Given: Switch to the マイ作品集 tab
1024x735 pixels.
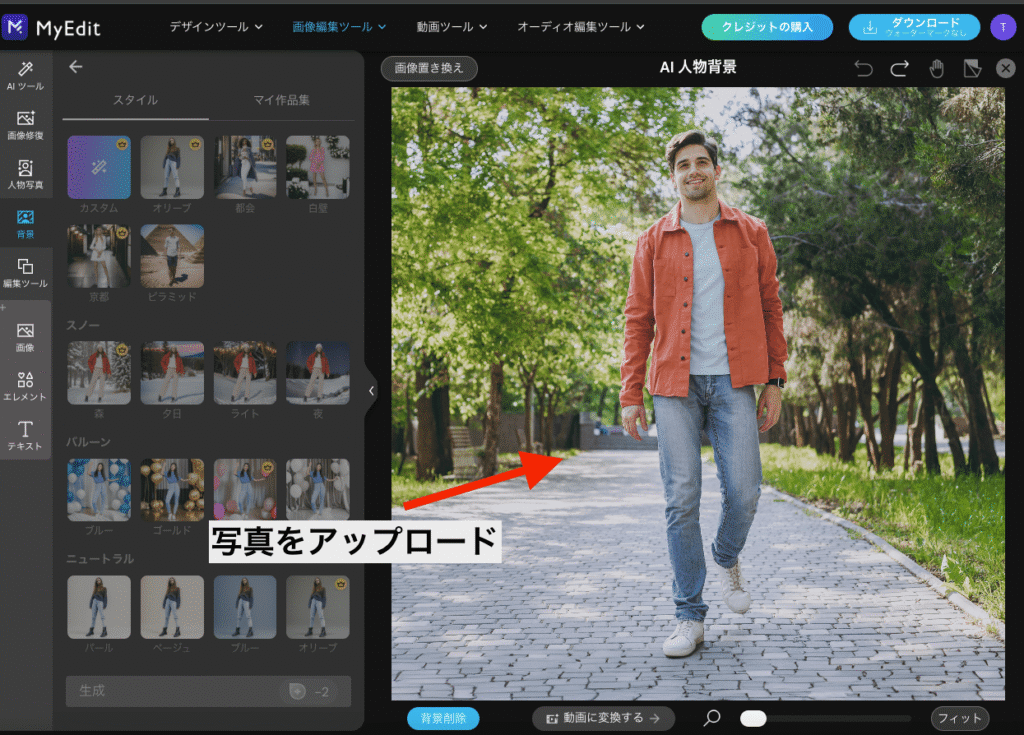Looking at the screenshot, I should coord(281,100).
